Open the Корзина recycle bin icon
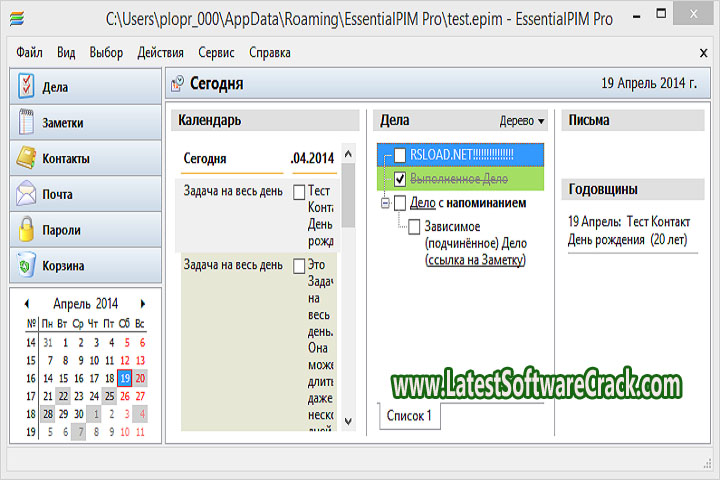Viewport: 720px width, 480px height. (27, 266)
